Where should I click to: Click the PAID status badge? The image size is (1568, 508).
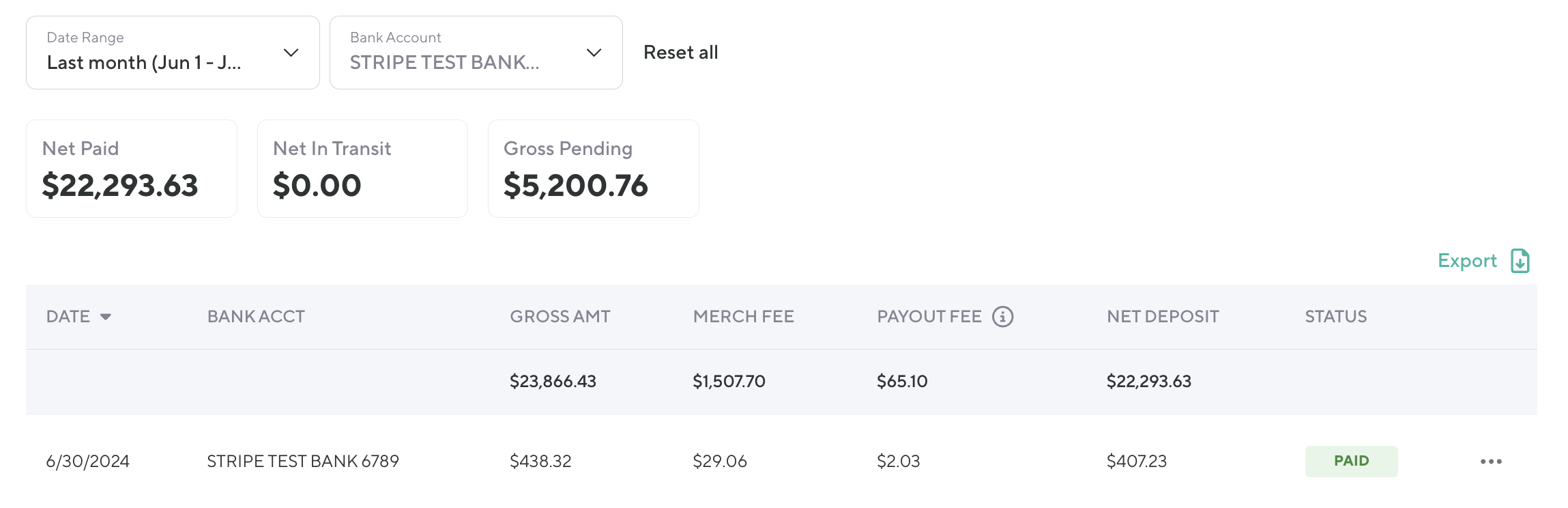[1351, 462]
